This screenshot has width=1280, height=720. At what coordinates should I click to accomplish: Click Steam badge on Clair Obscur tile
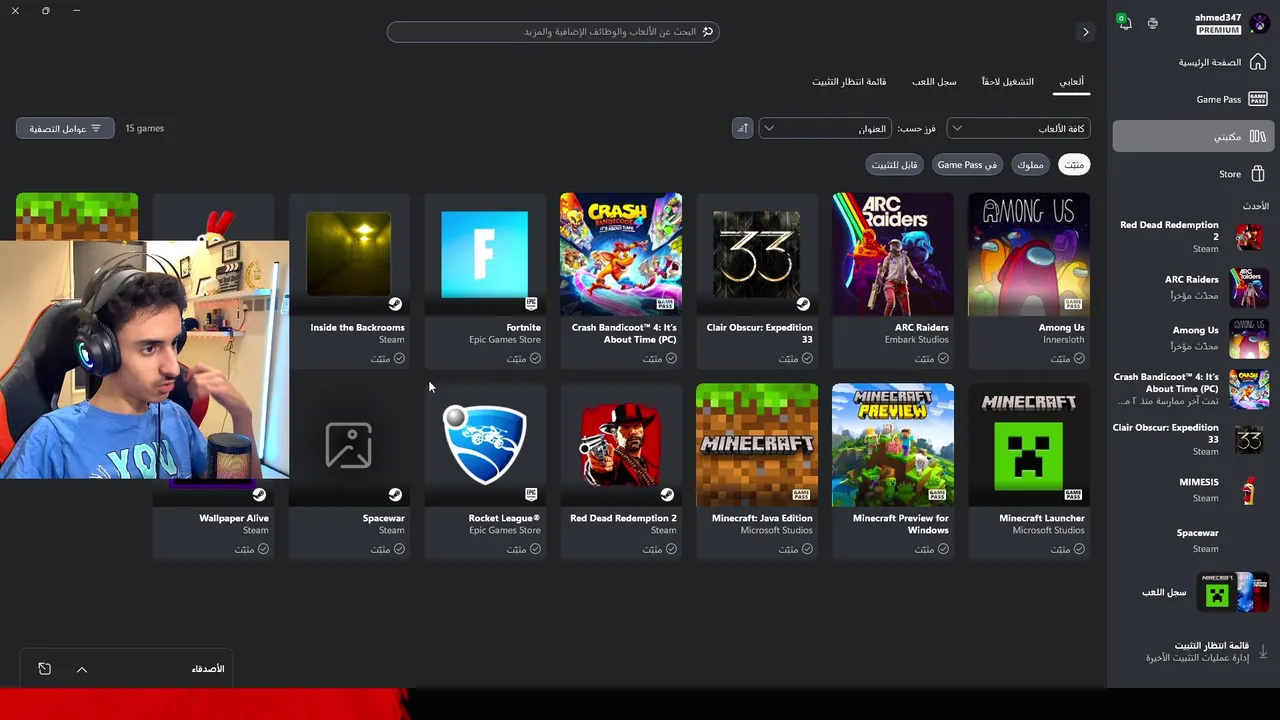(x=803, y=304)
